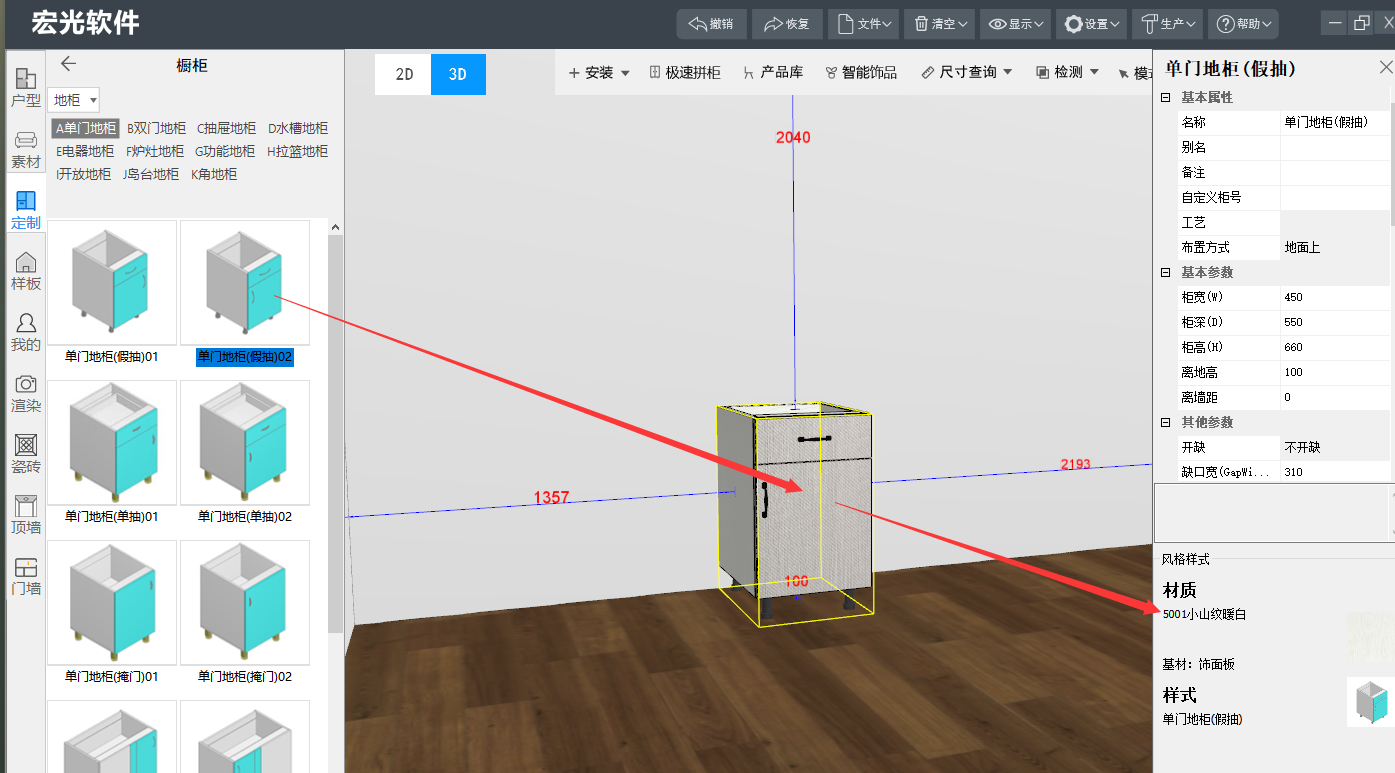Click the 智能饰品 tool
The image size is (1395, 773).
[861, 72]
